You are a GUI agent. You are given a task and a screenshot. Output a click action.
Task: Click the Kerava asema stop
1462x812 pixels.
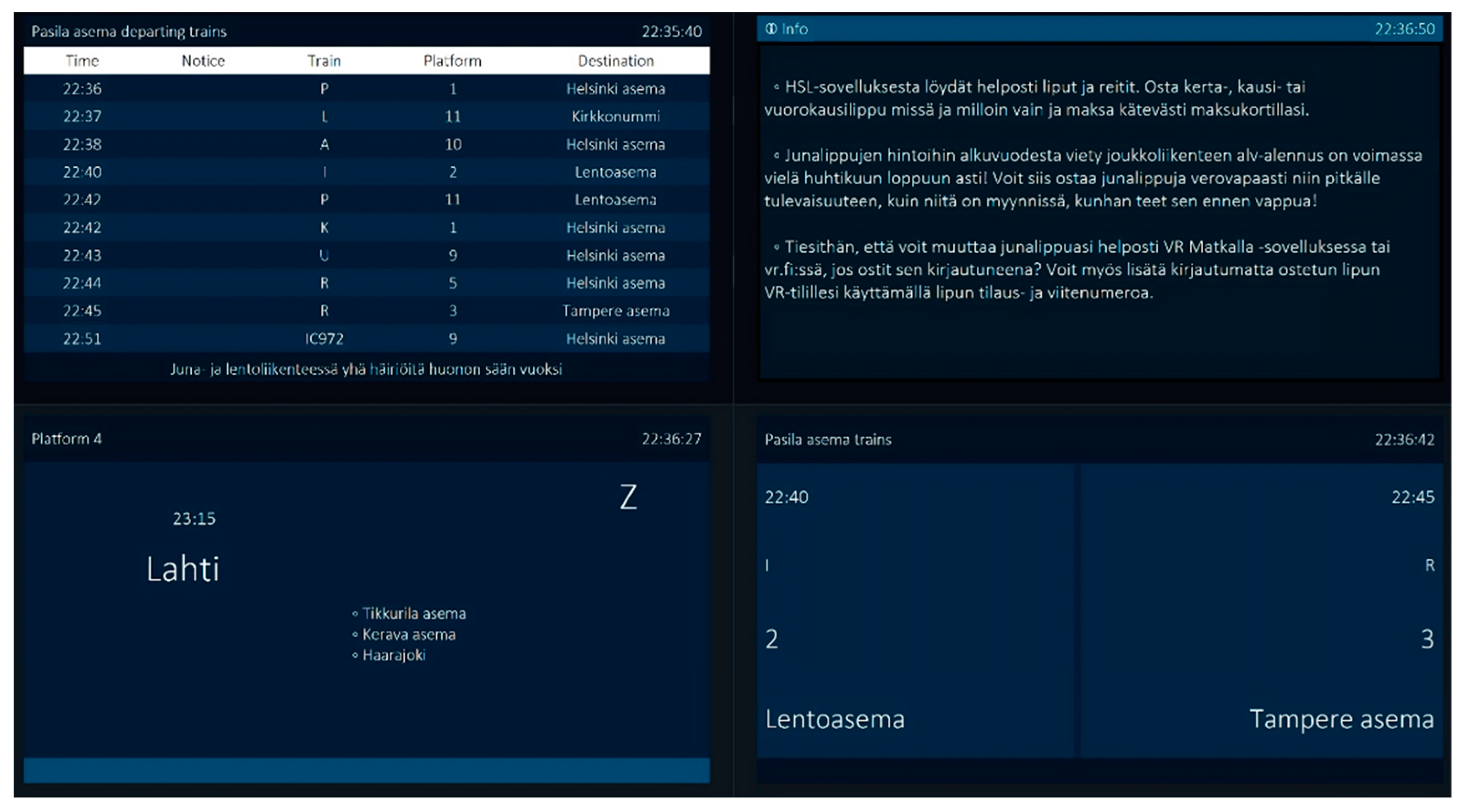(x=409, y=635)
